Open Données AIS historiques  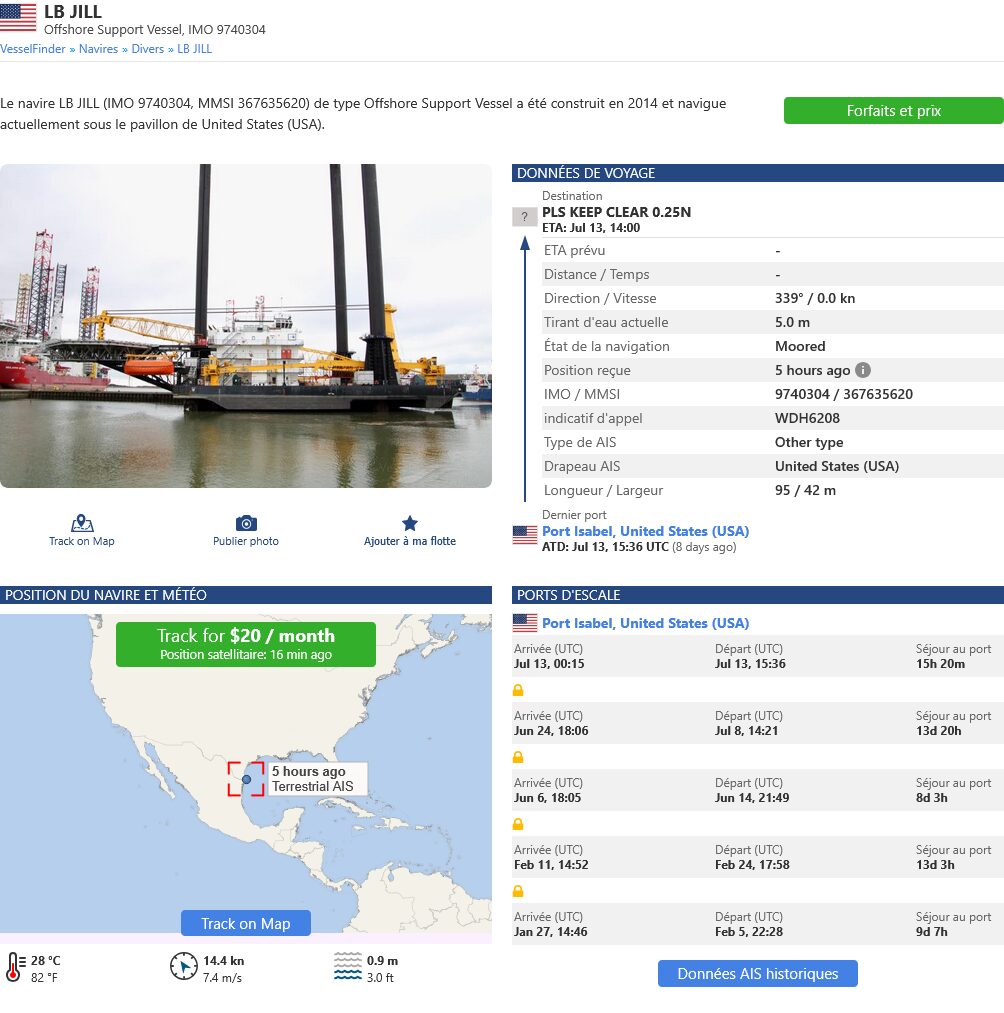[x=758, y=974]
